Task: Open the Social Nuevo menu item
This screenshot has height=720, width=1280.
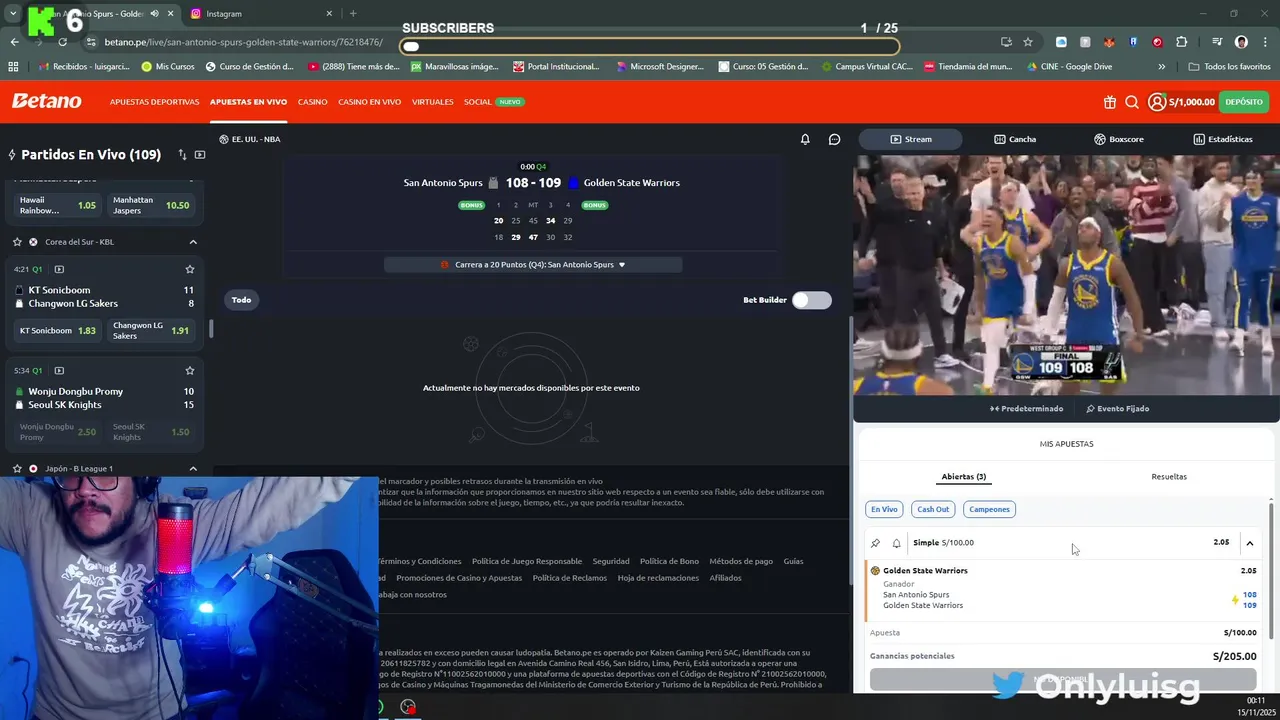Action: (494, 102)
